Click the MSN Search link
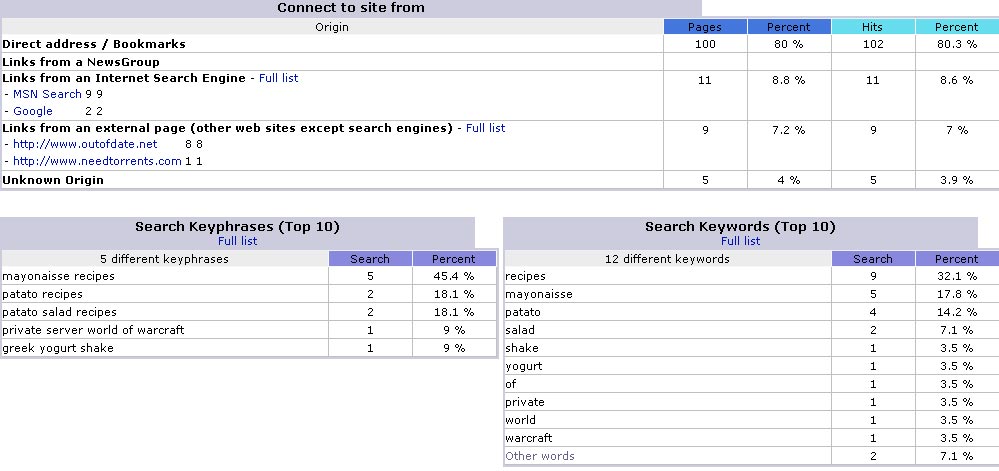 pos(47,94)
